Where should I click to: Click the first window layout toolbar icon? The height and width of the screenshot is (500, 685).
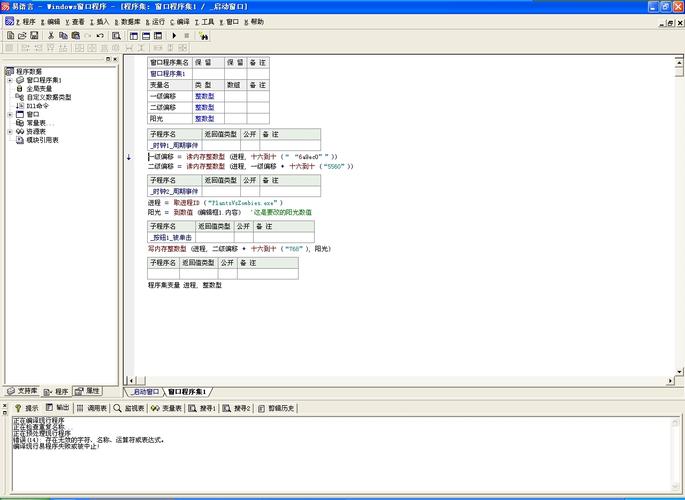coord(134,35)
